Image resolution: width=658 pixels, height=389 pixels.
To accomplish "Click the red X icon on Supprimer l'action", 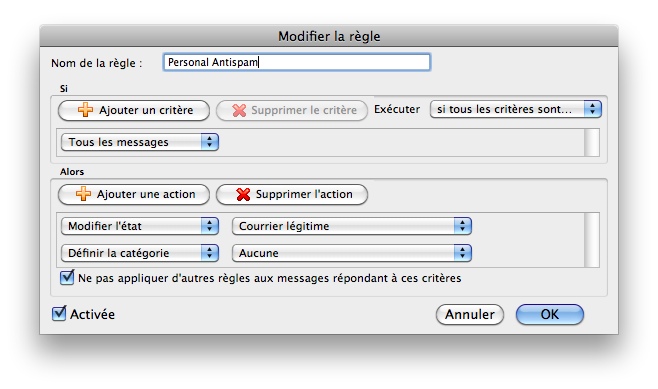I will coord(243,194).
